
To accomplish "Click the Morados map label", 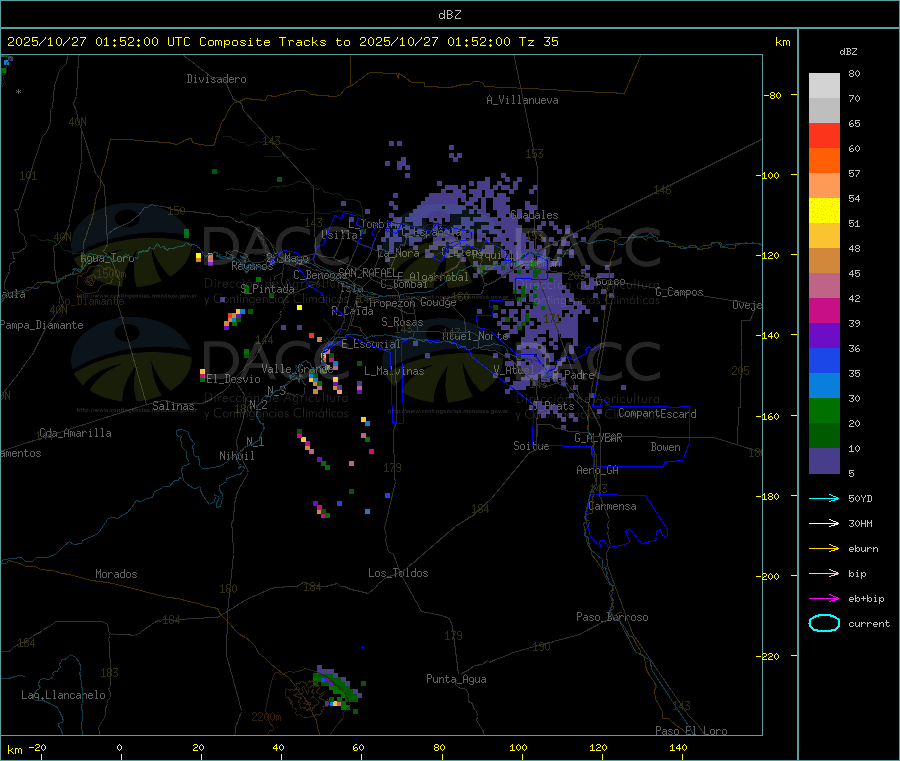I will (x=117, y=574).
